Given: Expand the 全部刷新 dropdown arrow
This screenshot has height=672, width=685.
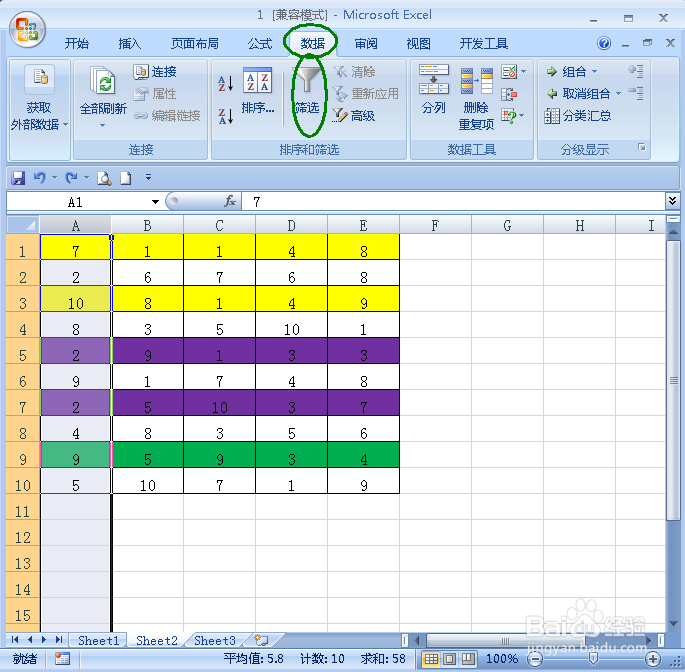Looking at the screenshot, I should point(102,125).
